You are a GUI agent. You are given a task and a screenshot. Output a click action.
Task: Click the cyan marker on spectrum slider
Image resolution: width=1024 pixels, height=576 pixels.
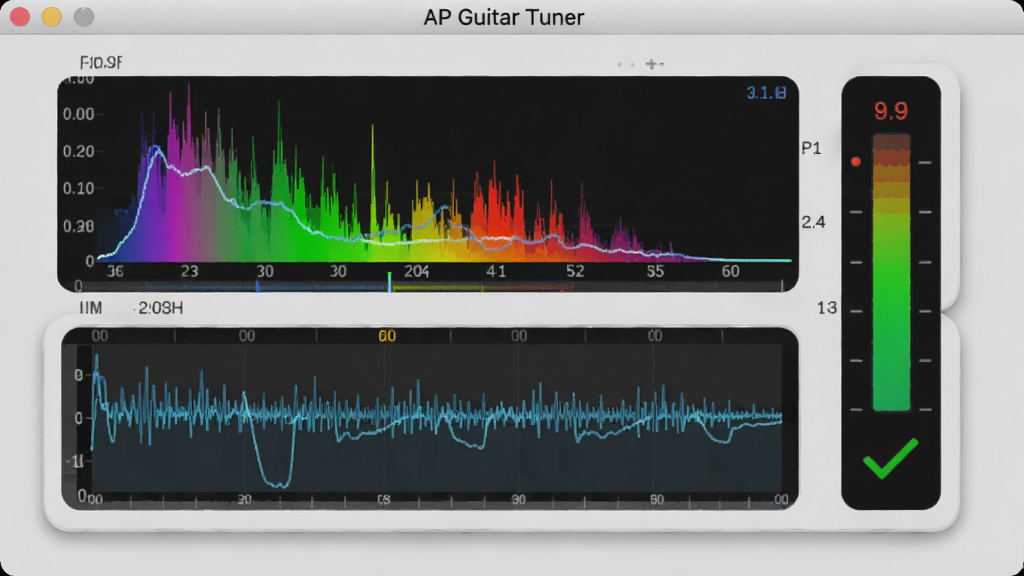[389, 282]
